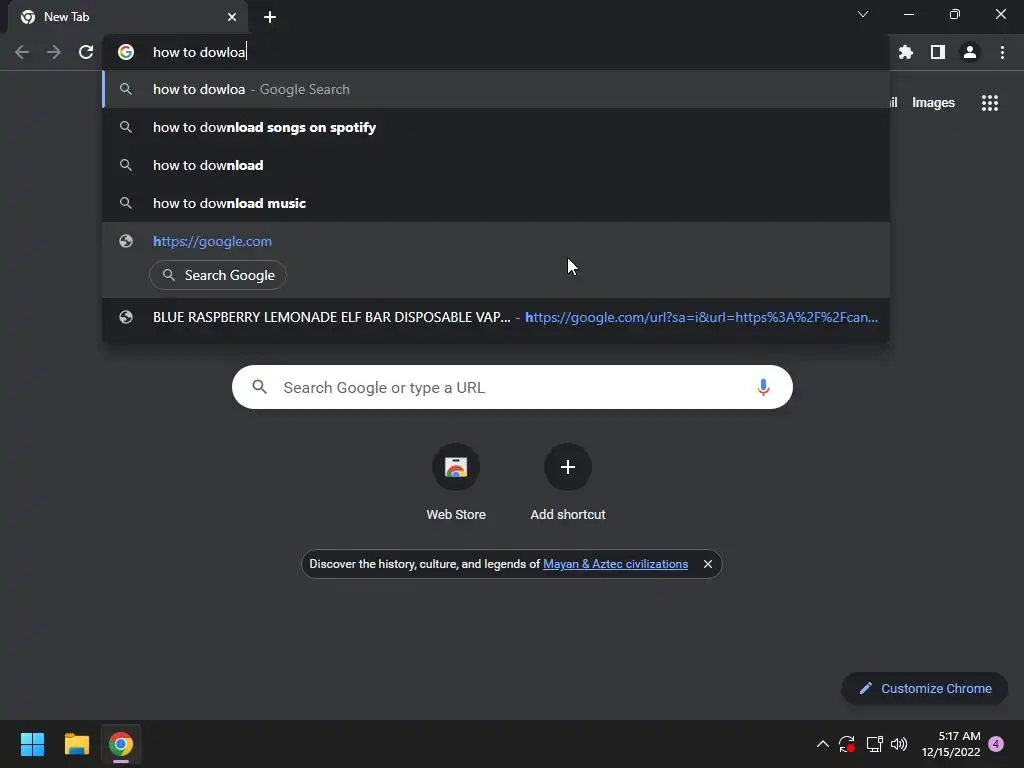Open the notification count badge

(x=996, y=744)
